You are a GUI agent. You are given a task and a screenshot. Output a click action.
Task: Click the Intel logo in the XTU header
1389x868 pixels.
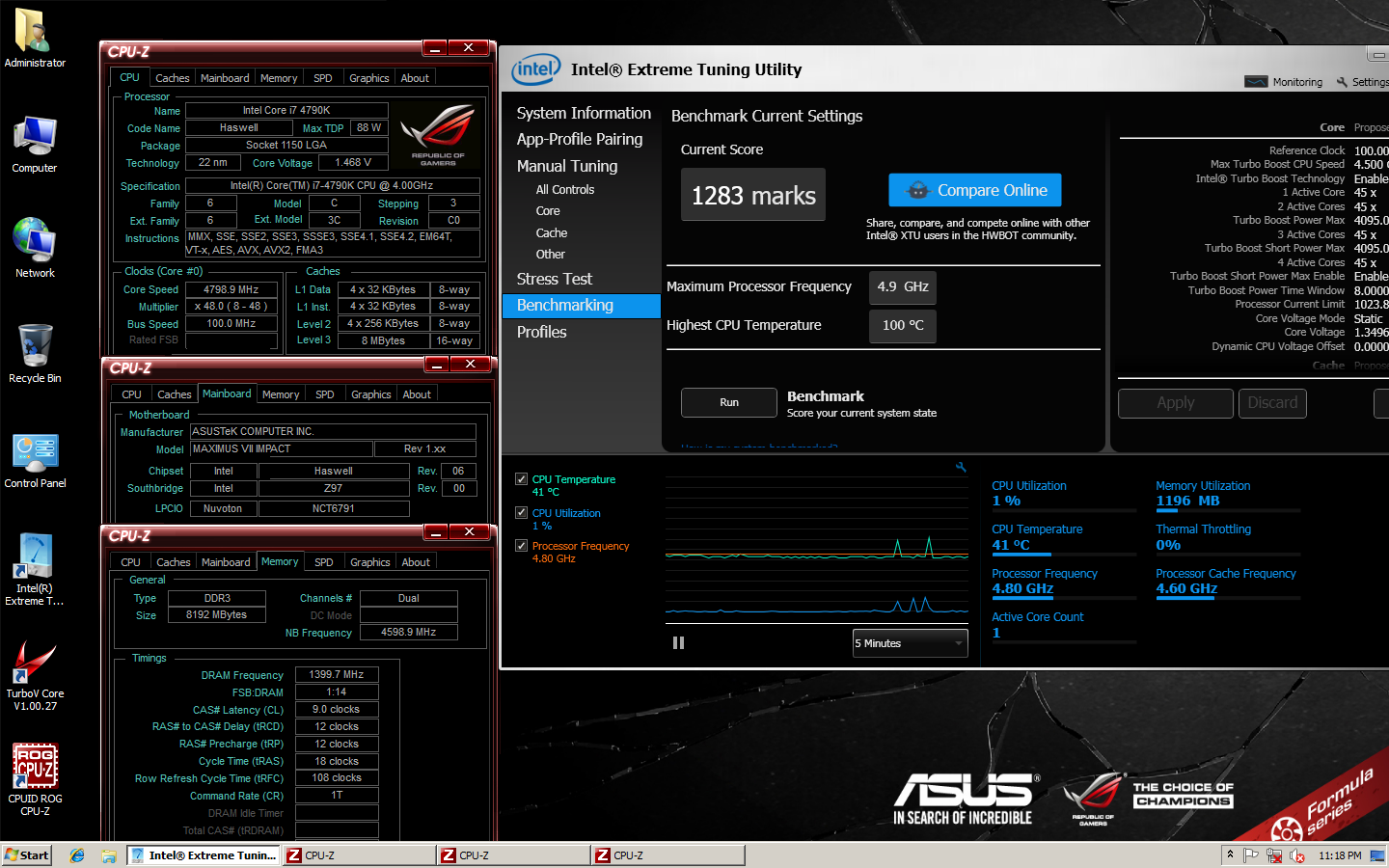coord(535,69)
